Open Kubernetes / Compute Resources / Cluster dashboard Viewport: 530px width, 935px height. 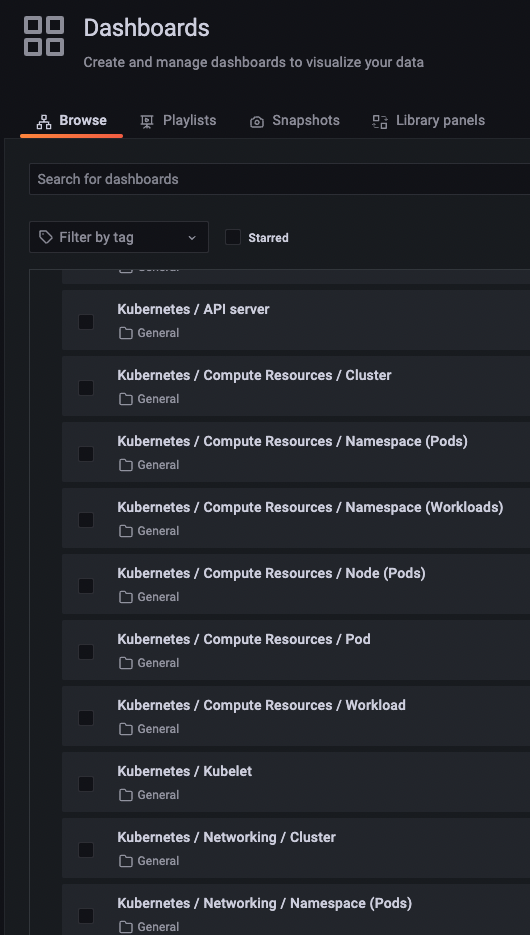coord(255,375)
